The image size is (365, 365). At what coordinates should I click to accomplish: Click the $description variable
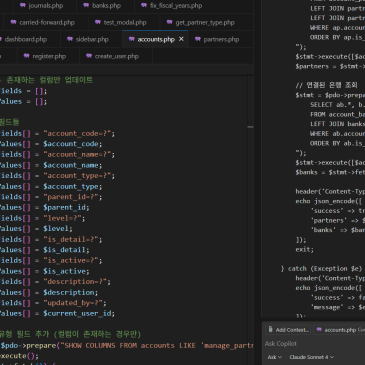coord(70,292)
